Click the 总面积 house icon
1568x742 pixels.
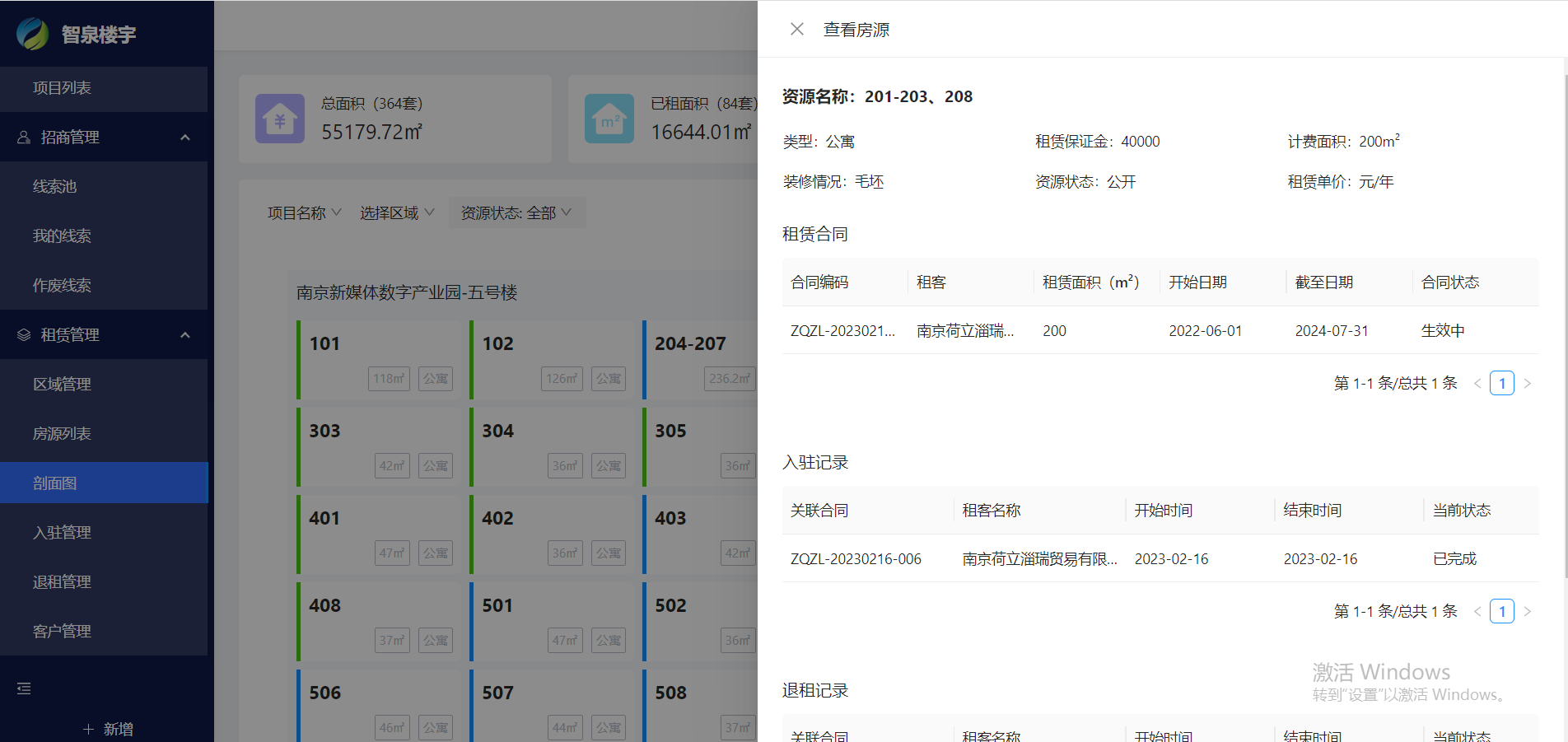(x=280, y=119)
